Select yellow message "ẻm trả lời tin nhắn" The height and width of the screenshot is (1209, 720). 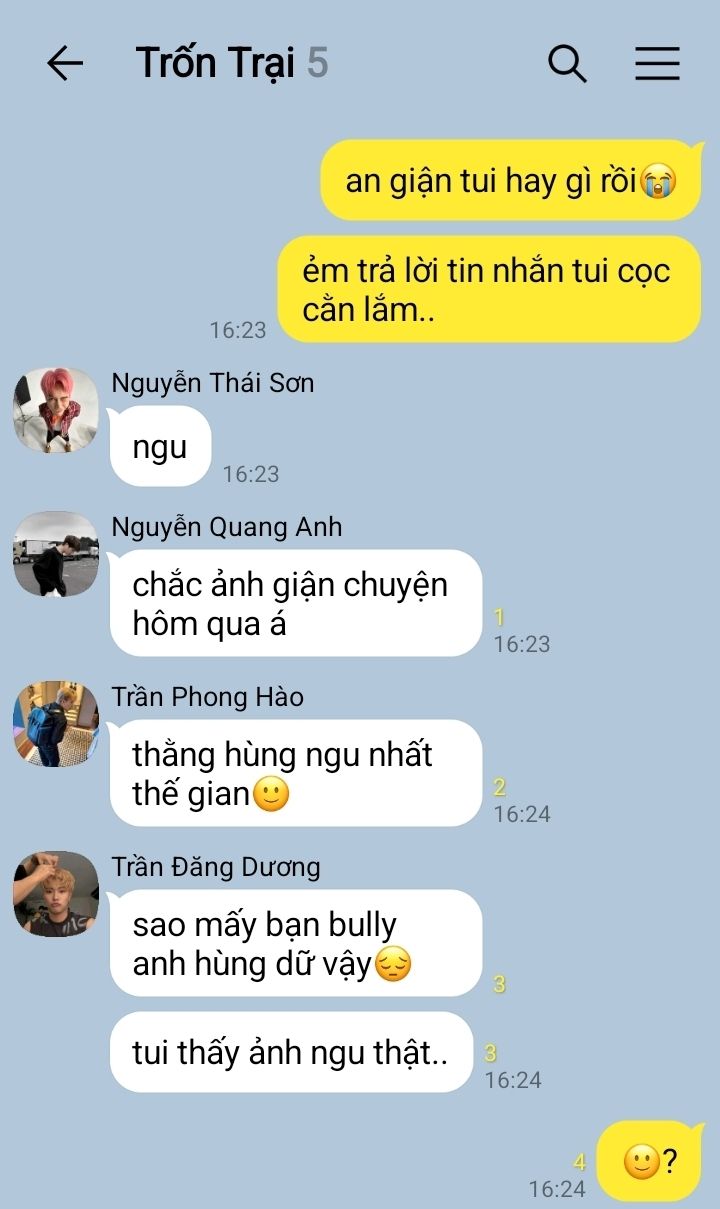pos(488,289)
